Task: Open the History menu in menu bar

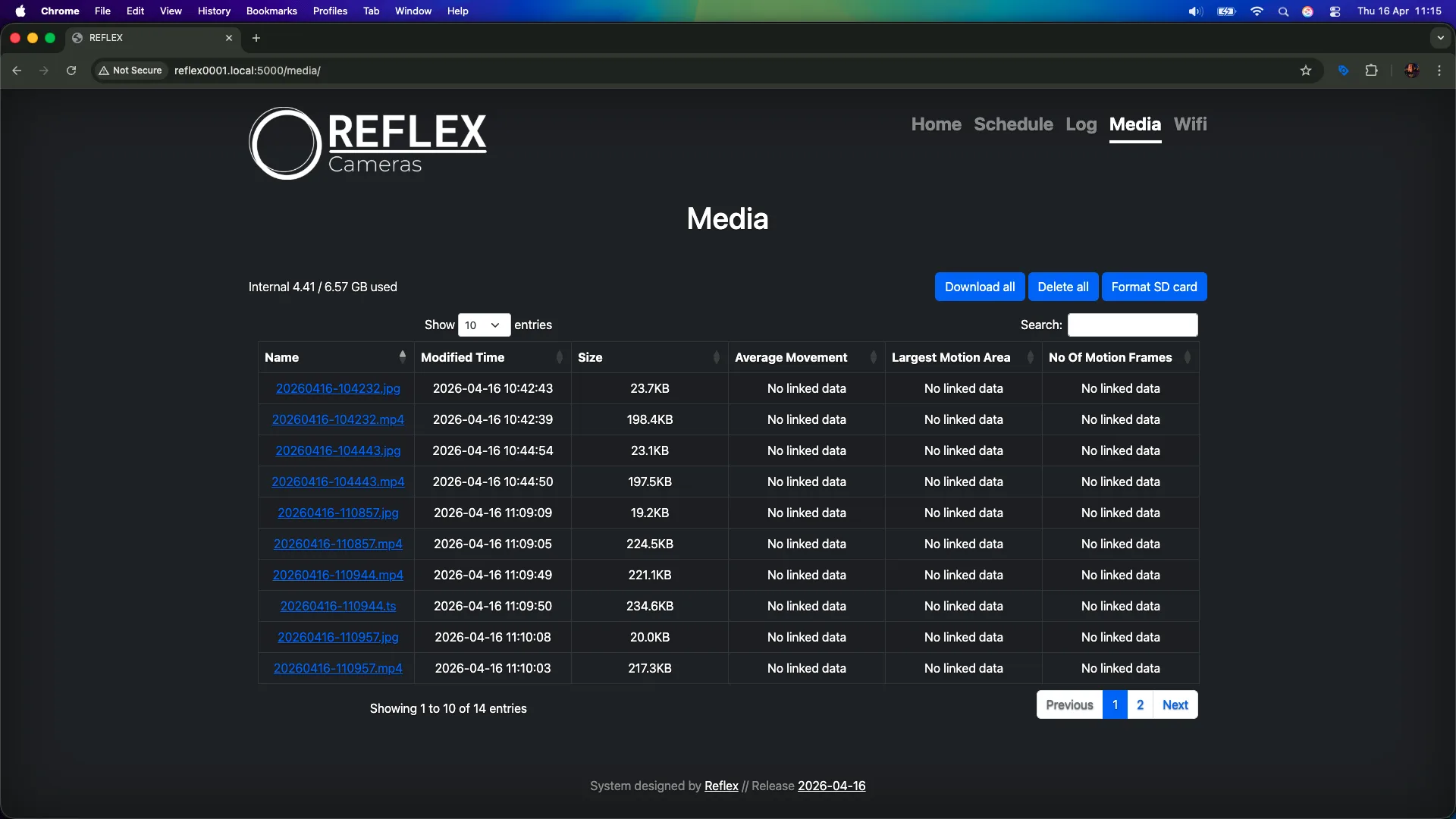Action: pos(214,11)
